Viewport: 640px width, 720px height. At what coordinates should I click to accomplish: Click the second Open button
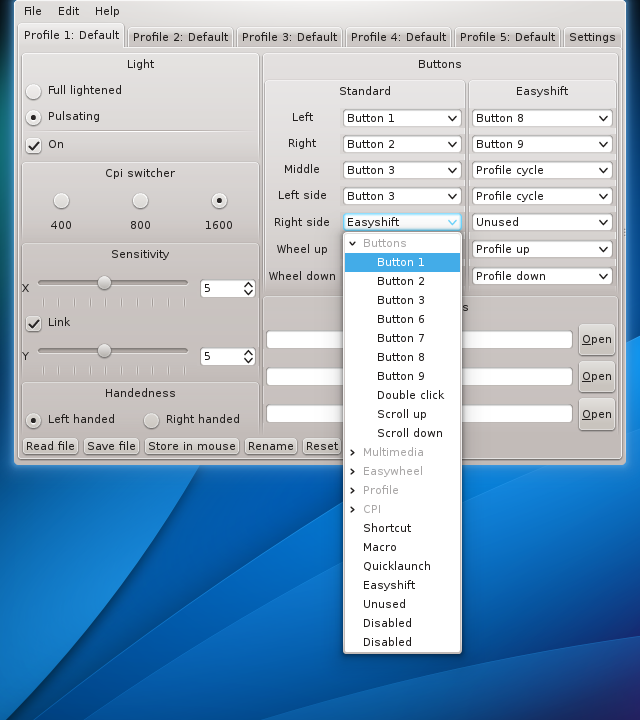(x=597, y=377)
